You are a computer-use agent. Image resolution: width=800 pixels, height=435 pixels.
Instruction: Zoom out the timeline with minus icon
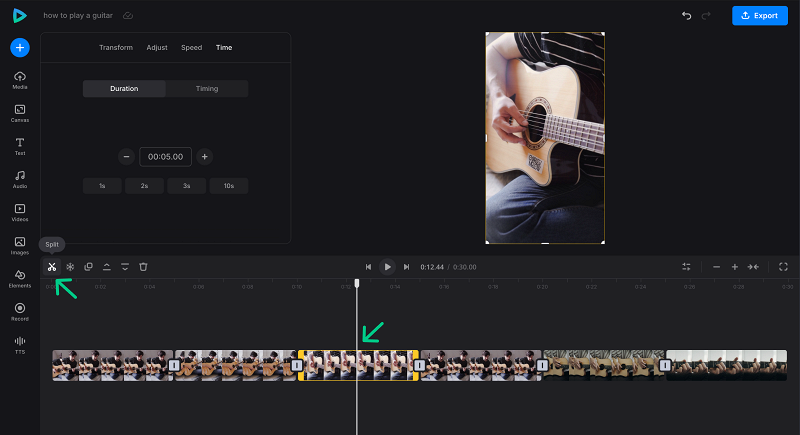[716, 267]
